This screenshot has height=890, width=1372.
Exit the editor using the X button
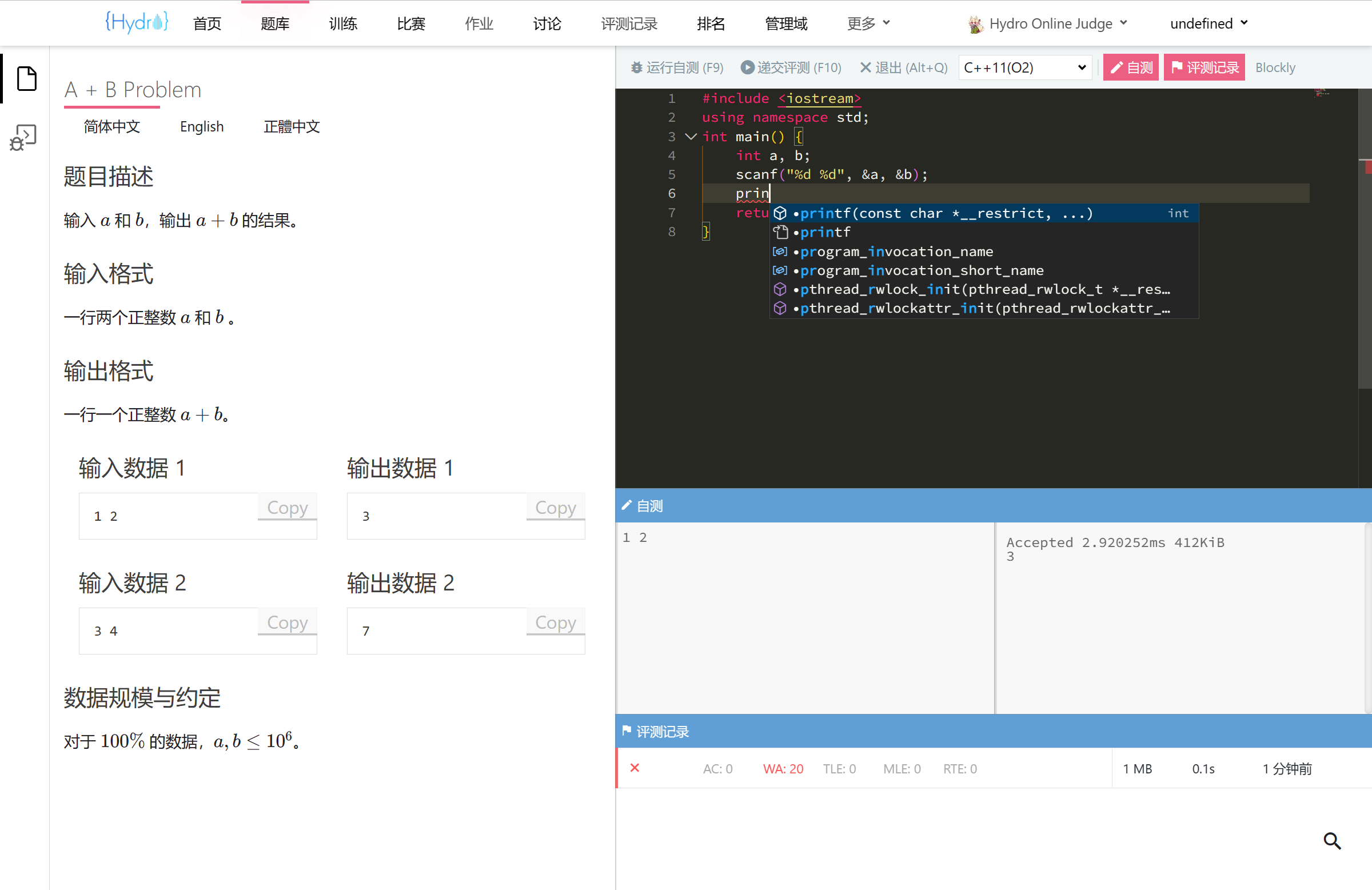(x=904, y=68)
